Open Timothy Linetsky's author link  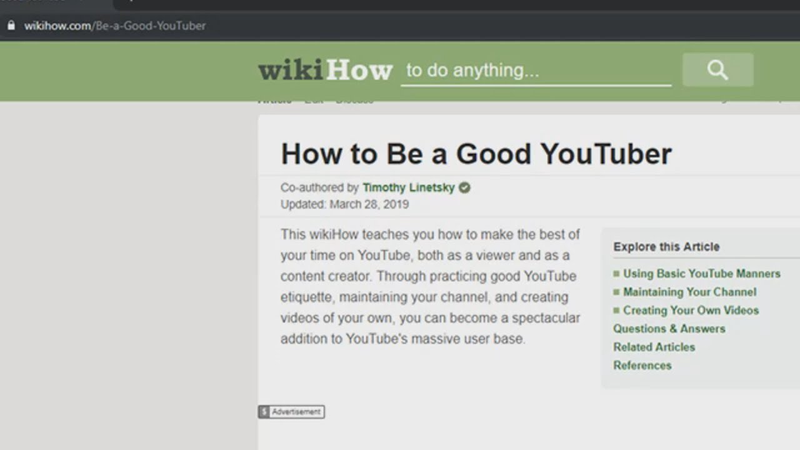pyautogui.click(x=409, y=187)
